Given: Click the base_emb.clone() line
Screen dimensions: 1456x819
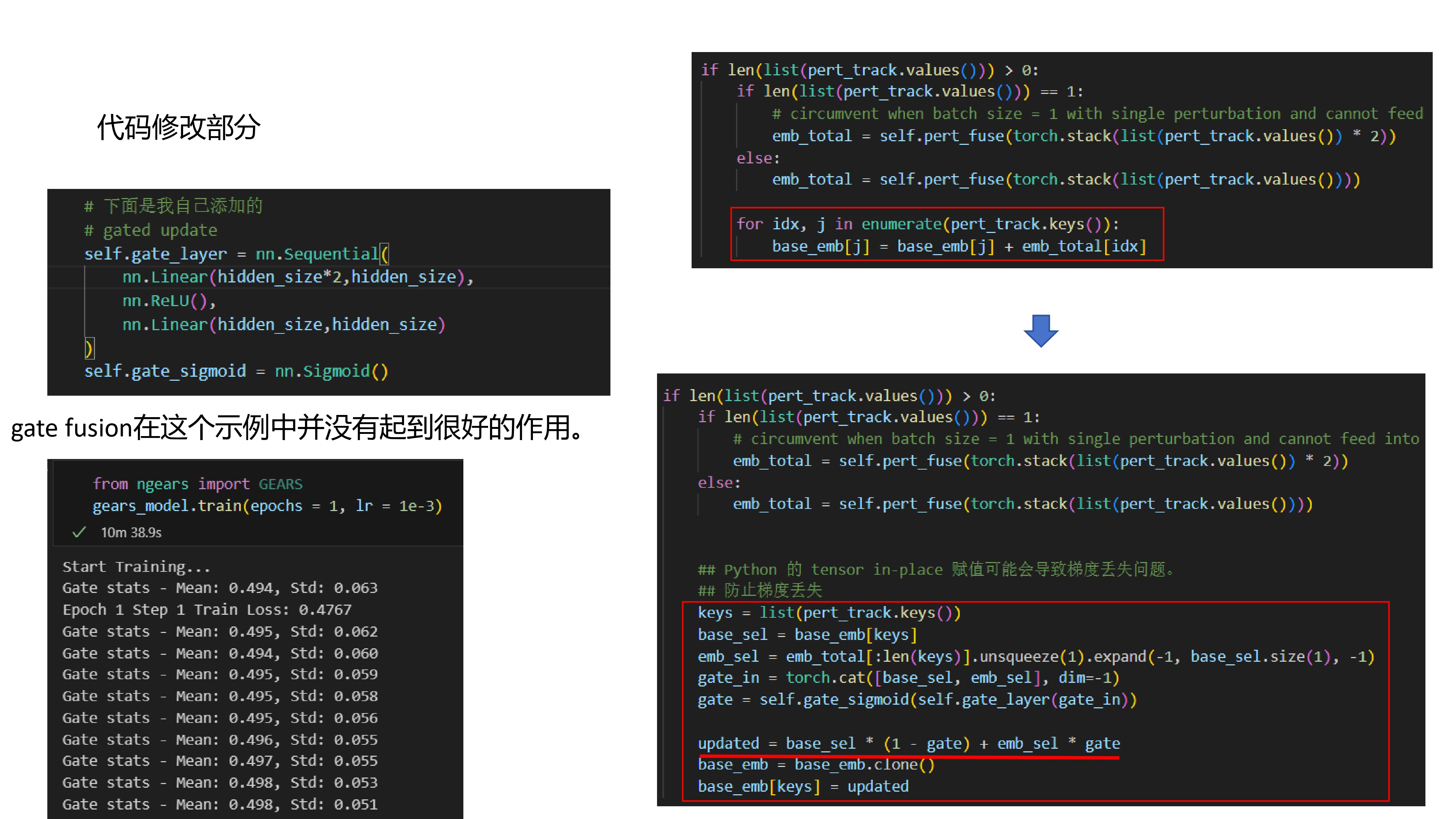Looking at the screenshot, I should 816,764.
